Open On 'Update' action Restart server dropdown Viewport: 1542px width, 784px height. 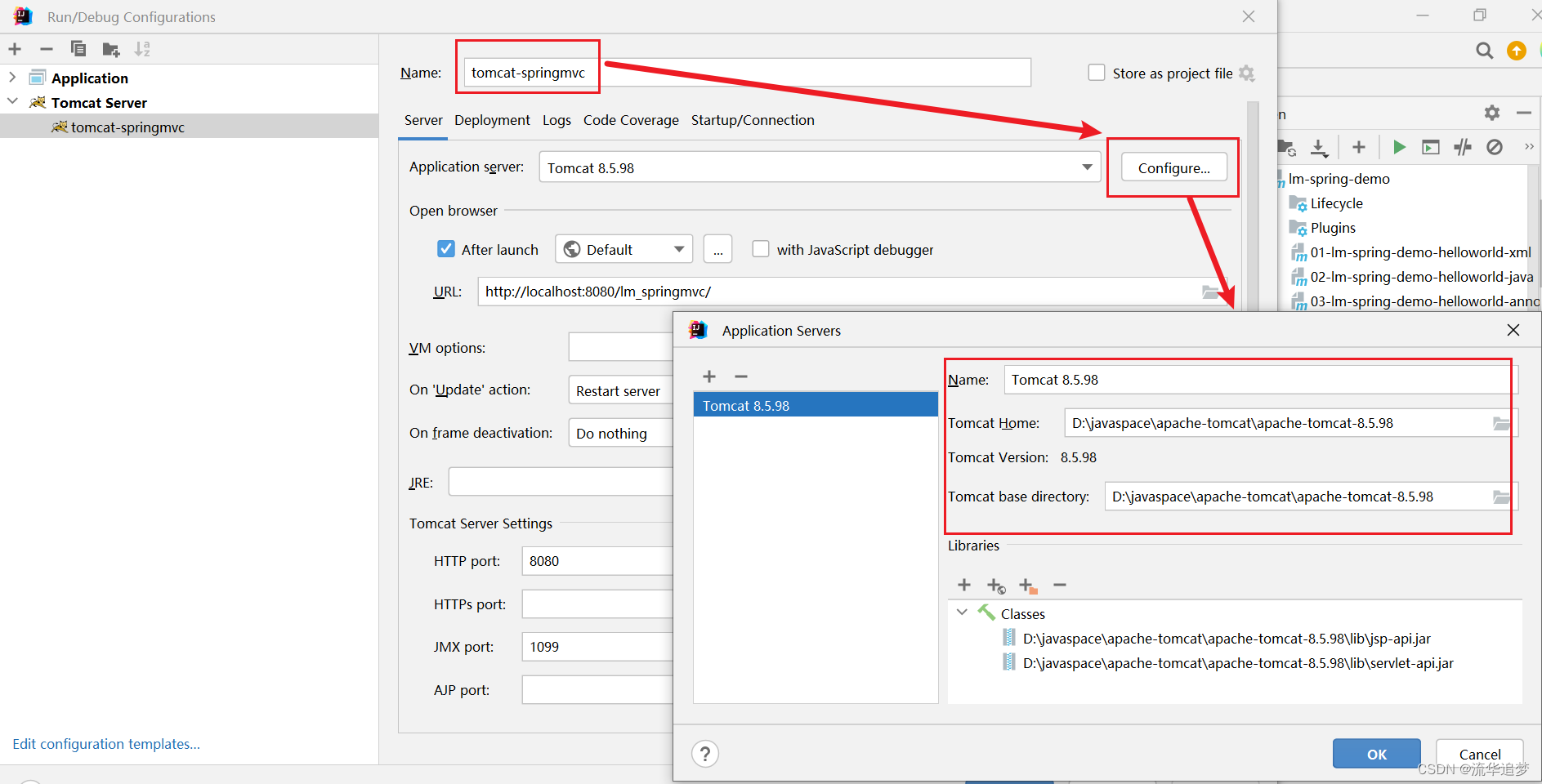(620, 390)
